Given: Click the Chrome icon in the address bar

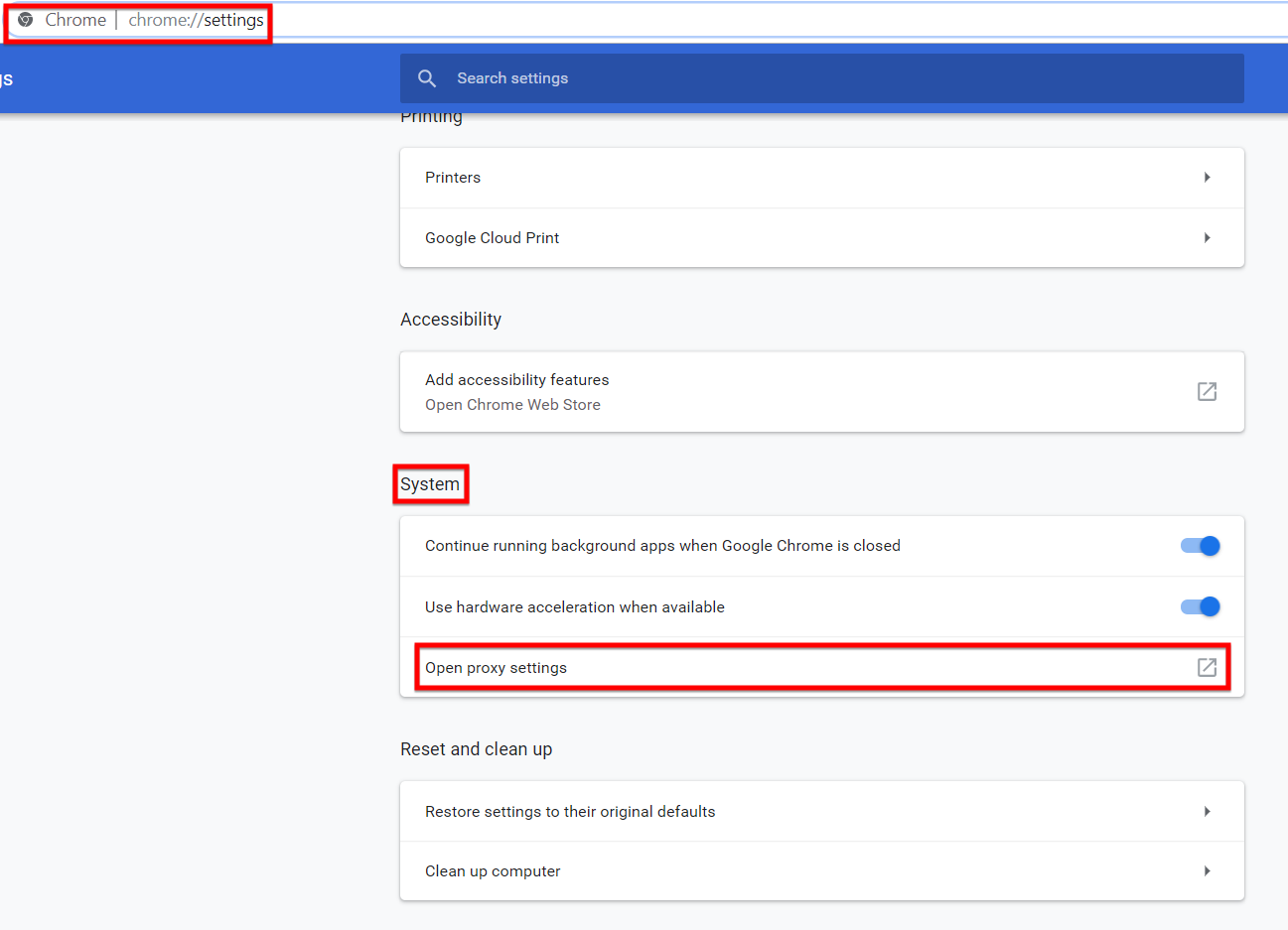Looking at the screenshot, I should (26, 20).
